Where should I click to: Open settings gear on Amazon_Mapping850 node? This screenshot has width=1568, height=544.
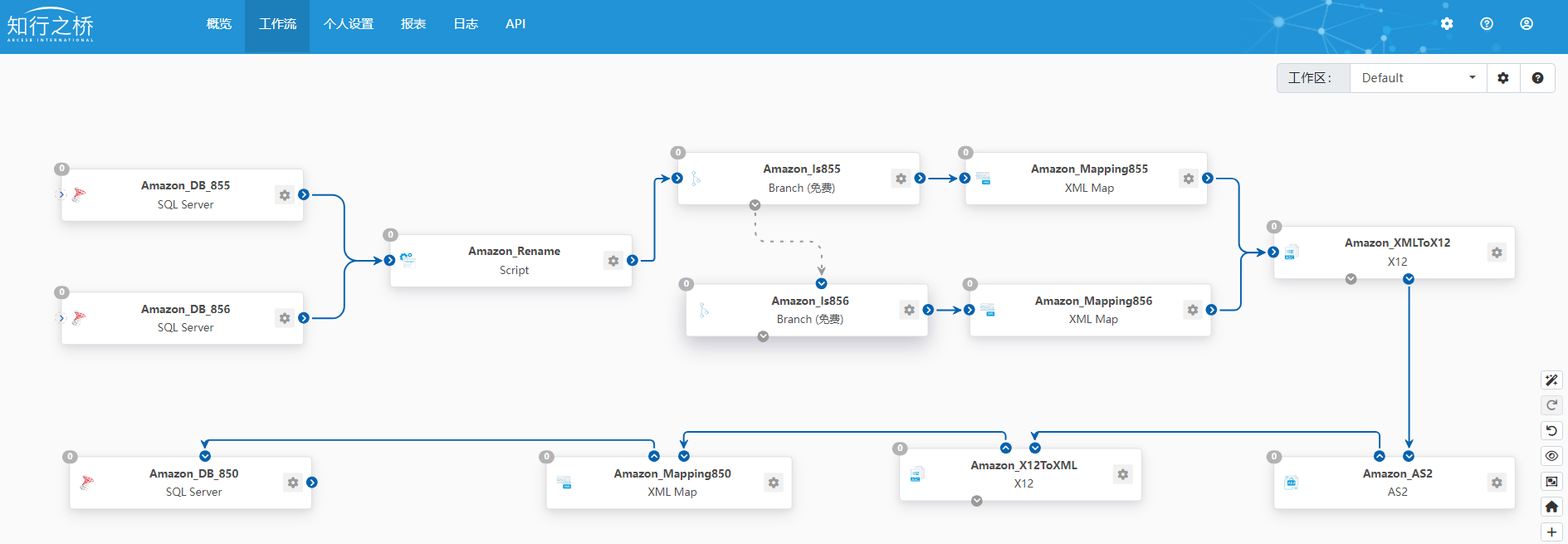pos(774,483)
